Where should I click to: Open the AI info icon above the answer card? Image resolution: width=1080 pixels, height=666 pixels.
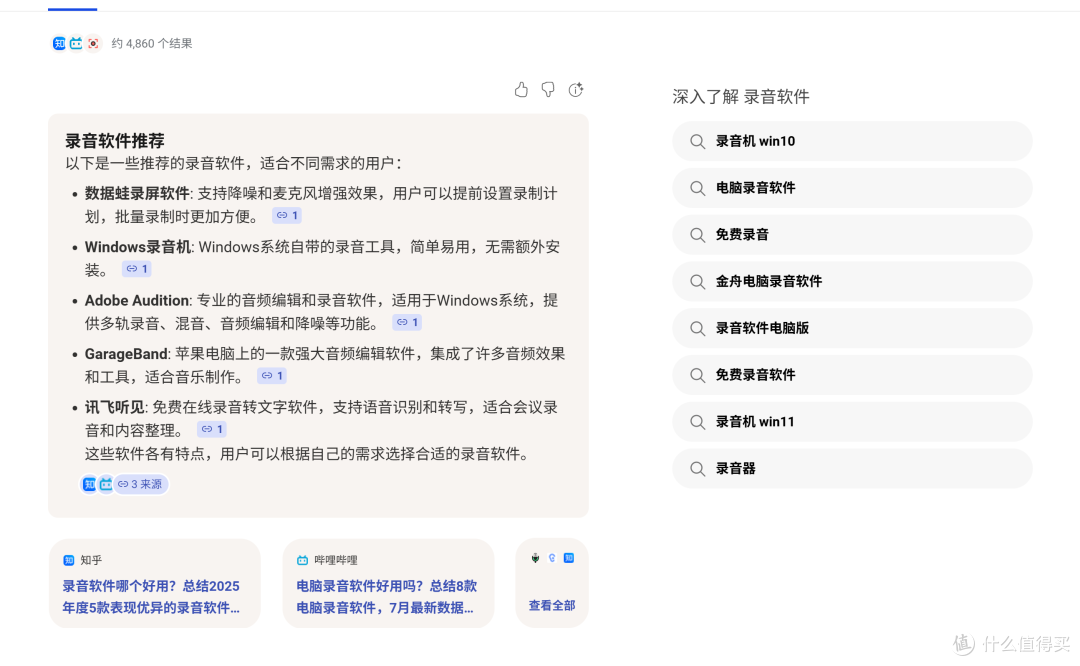[x=576, y=90]
